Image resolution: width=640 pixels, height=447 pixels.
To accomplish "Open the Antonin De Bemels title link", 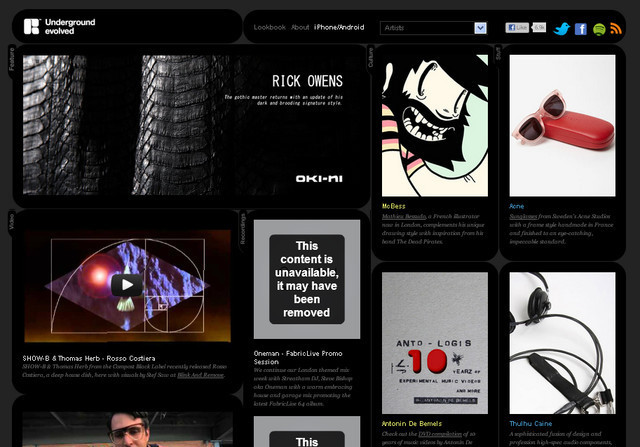I will [x=411, y=423].
